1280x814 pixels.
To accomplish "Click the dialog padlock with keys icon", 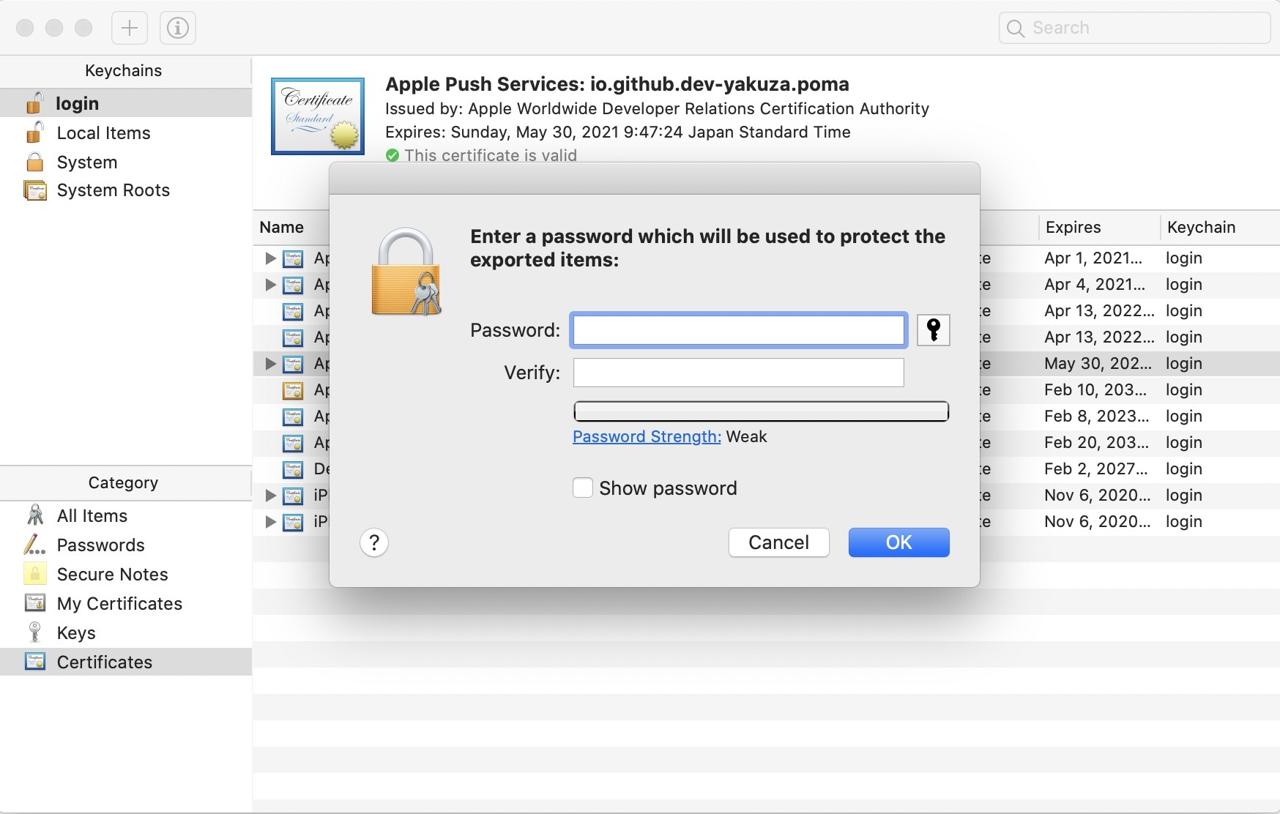I will (406, 272).
